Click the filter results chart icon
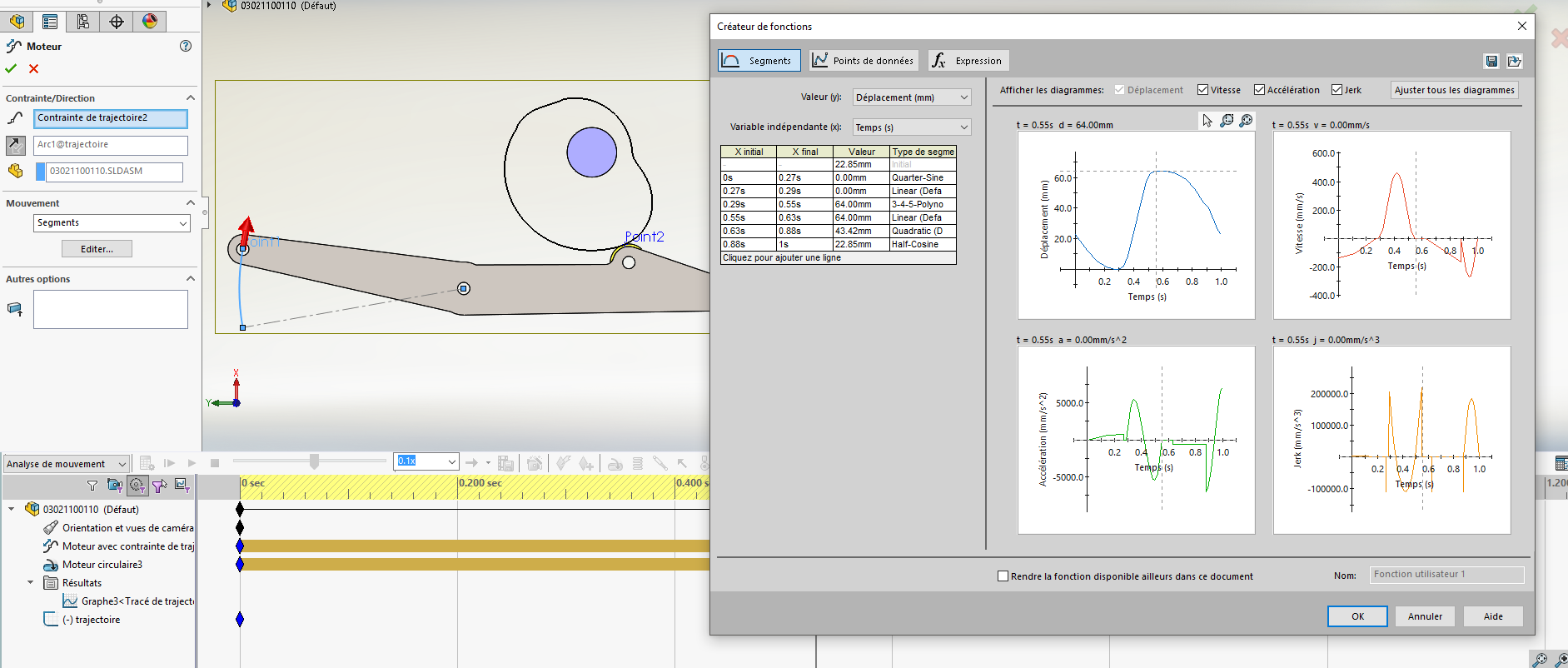Image resolution: width=1568 pixels, height=668 pixels. click(182, 486)
